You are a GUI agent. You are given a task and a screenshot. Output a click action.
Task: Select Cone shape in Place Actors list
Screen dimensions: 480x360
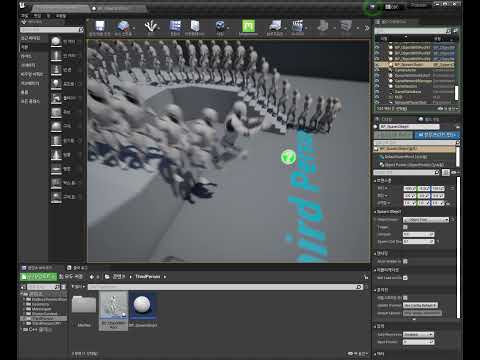65,155
